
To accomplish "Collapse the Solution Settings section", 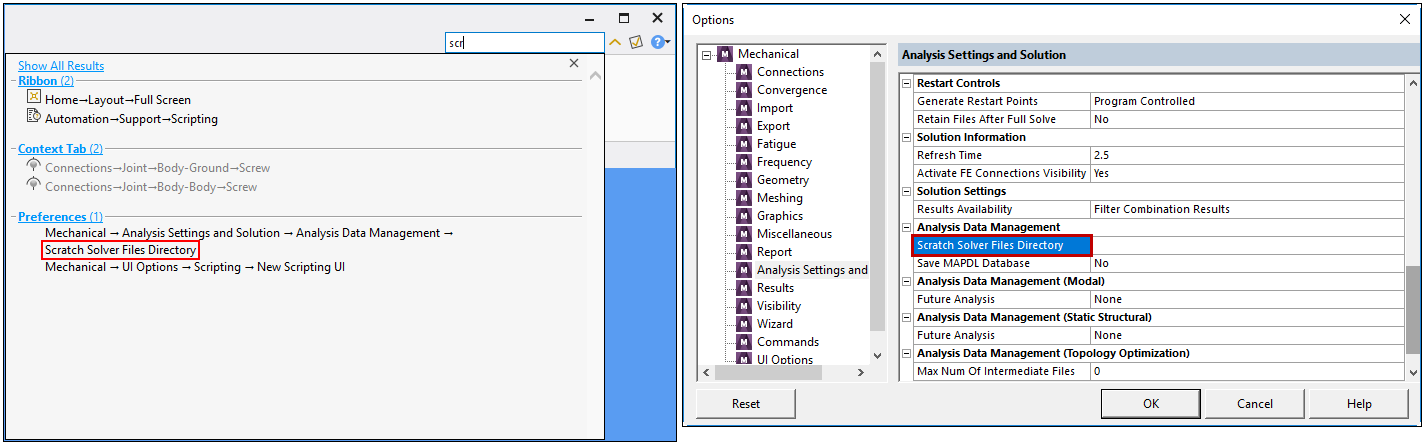I will point(907,191).
